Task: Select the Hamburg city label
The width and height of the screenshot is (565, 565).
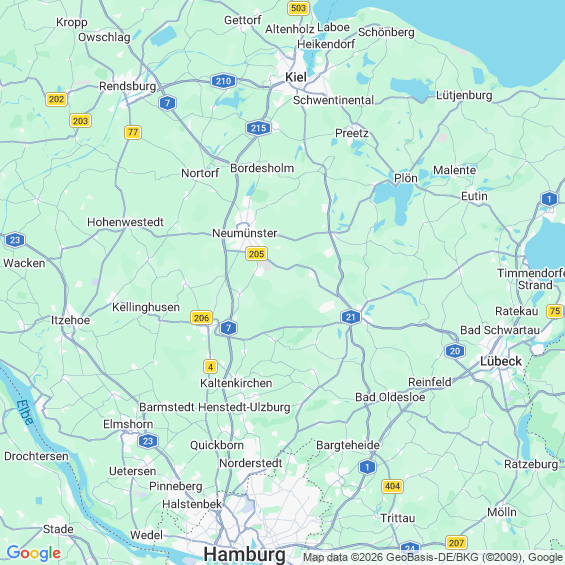Action: (x=244, y=554)
